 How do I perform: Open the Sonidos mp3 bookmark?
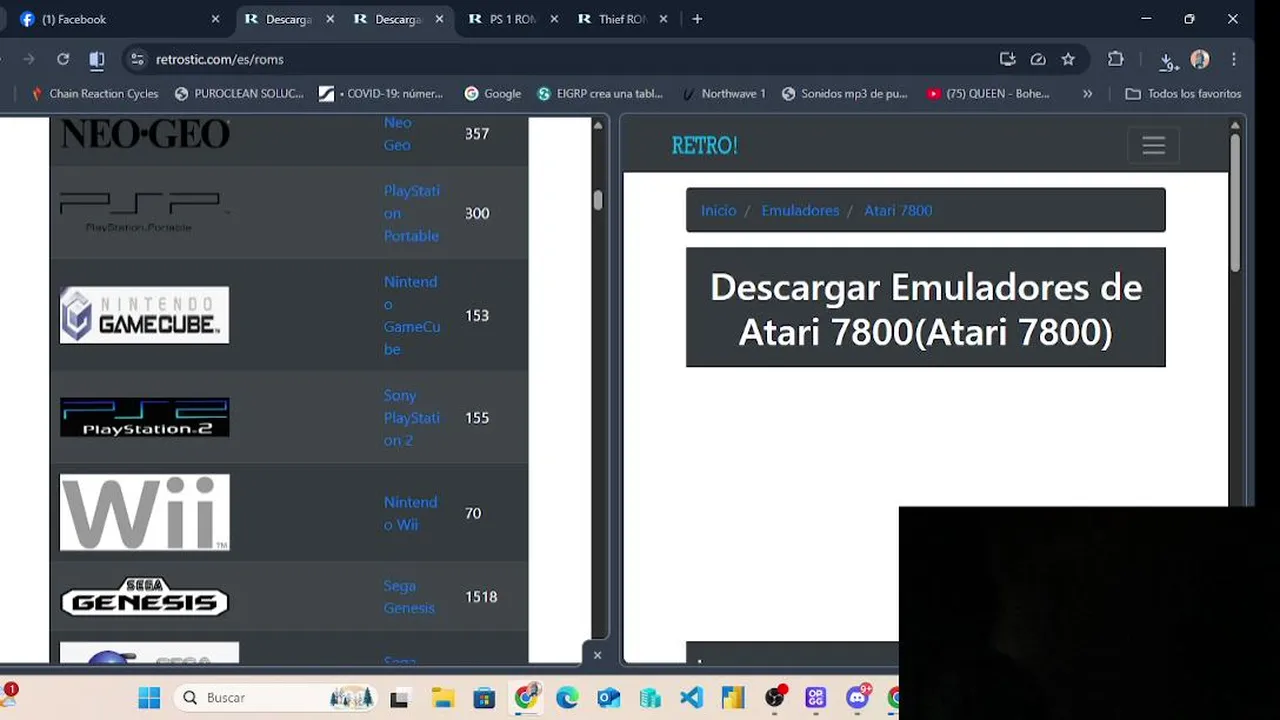(x=845, y=94)
